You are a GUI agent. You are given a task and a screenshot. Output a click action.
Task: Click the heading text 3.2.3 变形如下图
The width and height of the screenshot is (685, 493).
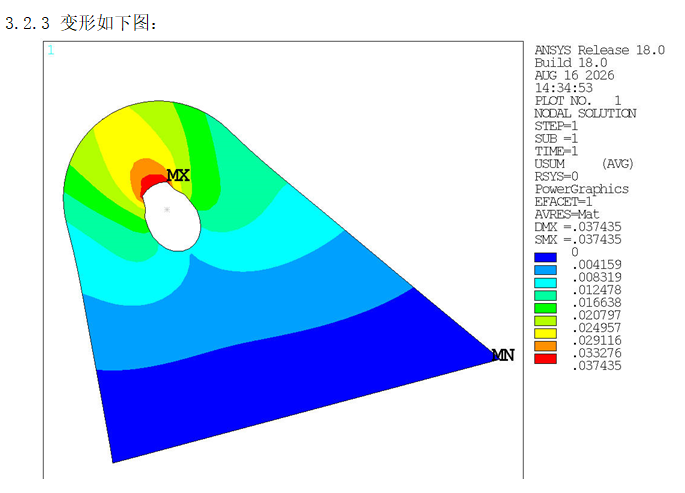[81, 23]
